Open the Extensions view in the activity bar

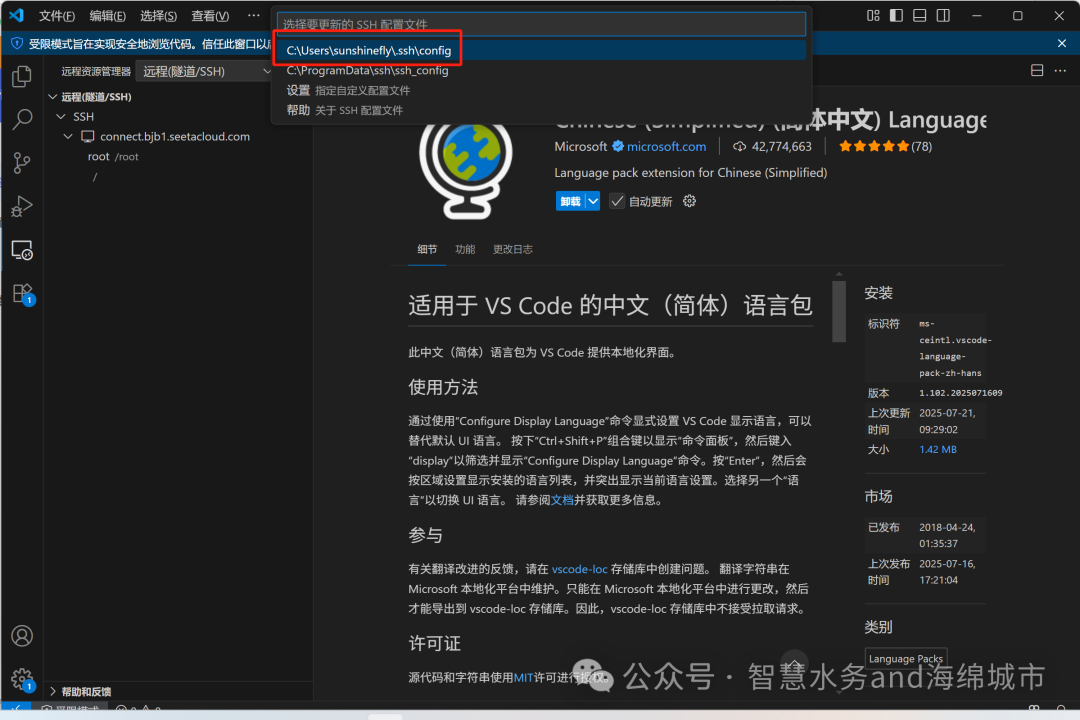(22, 290)
